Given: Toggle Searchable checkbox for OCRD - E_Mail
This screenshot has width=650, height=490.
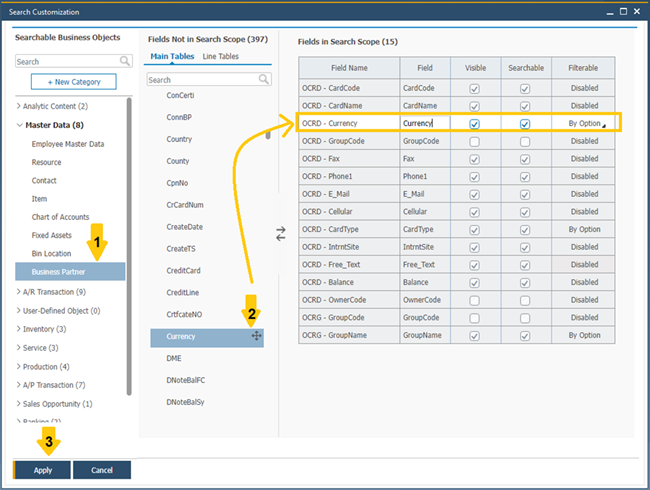Looking at the screenshot, I should [525, 194].
